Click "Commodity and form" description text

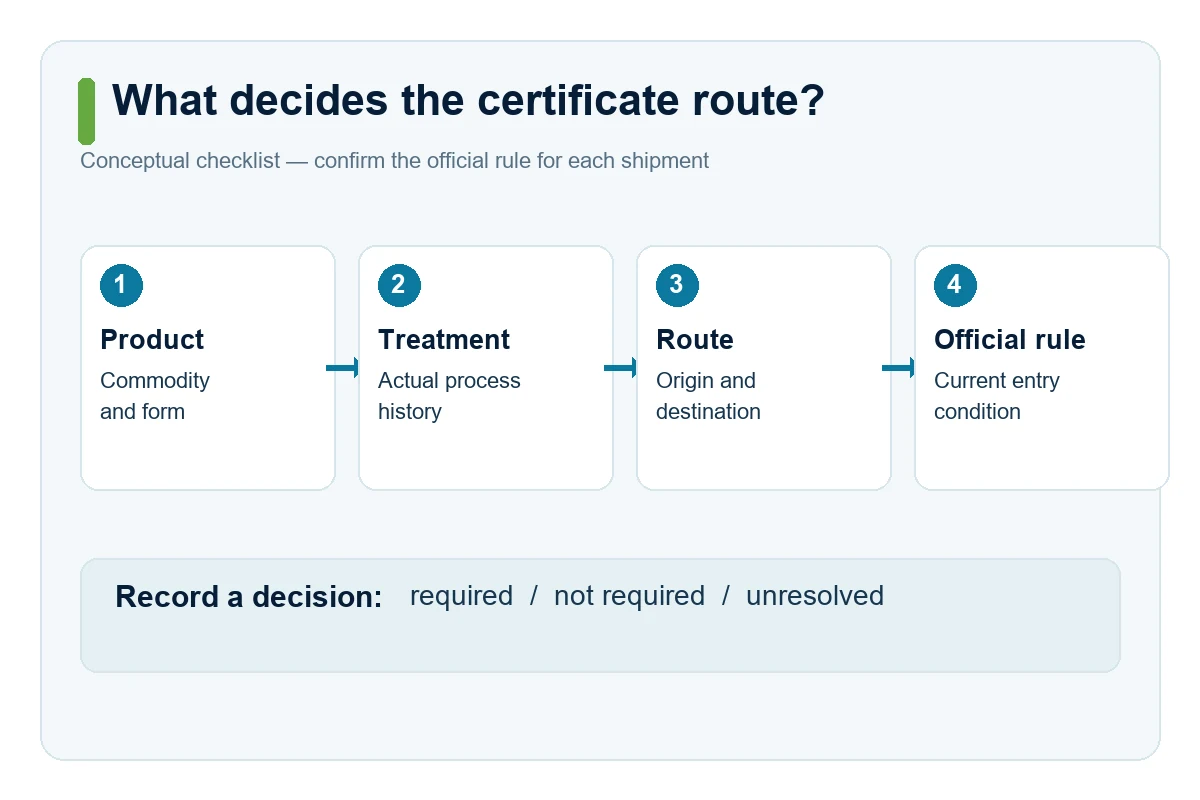(x=155, y=396)
